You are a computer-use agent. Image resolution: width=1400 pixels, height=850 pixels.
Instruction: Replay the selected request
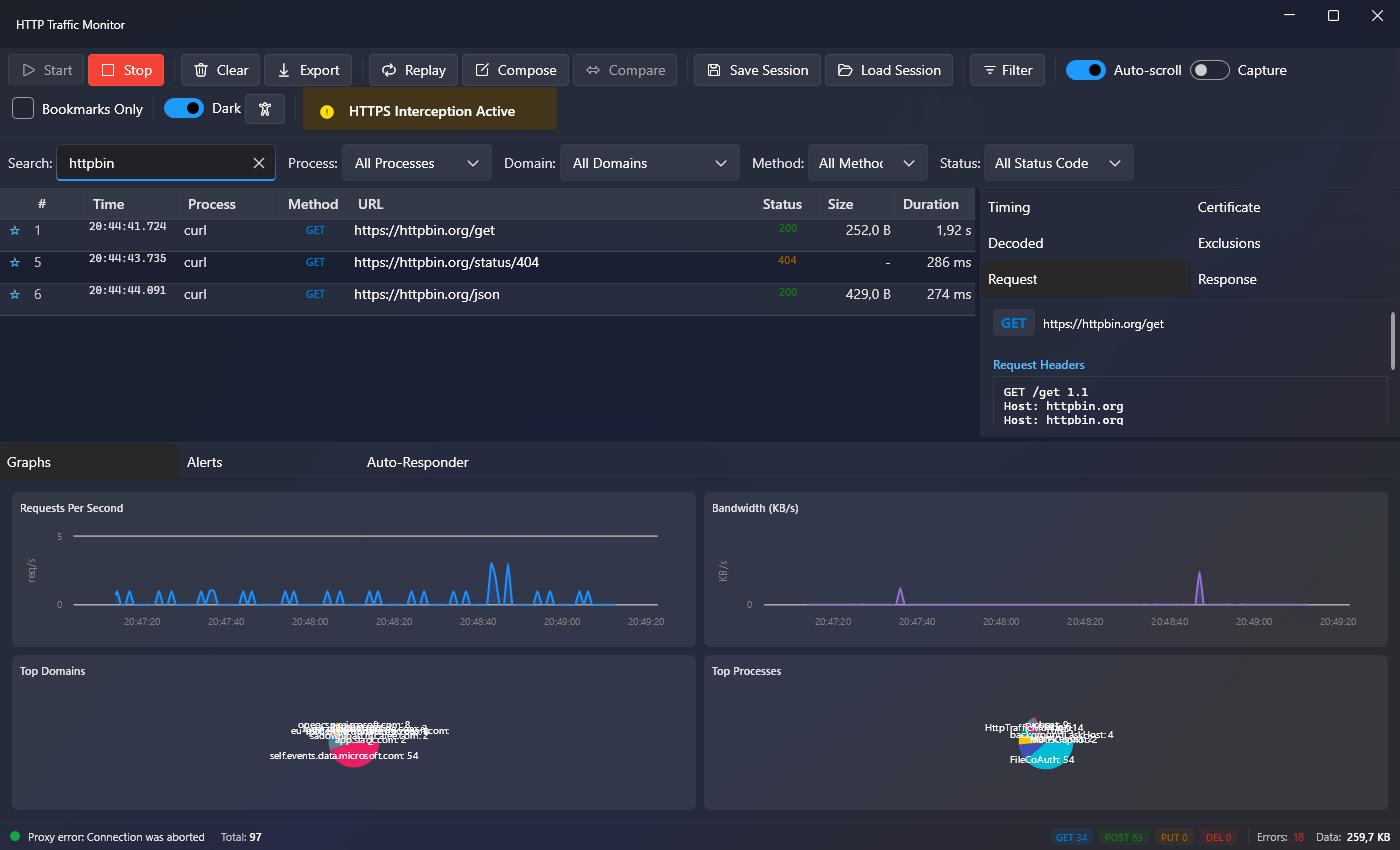(x=414, y=70)
